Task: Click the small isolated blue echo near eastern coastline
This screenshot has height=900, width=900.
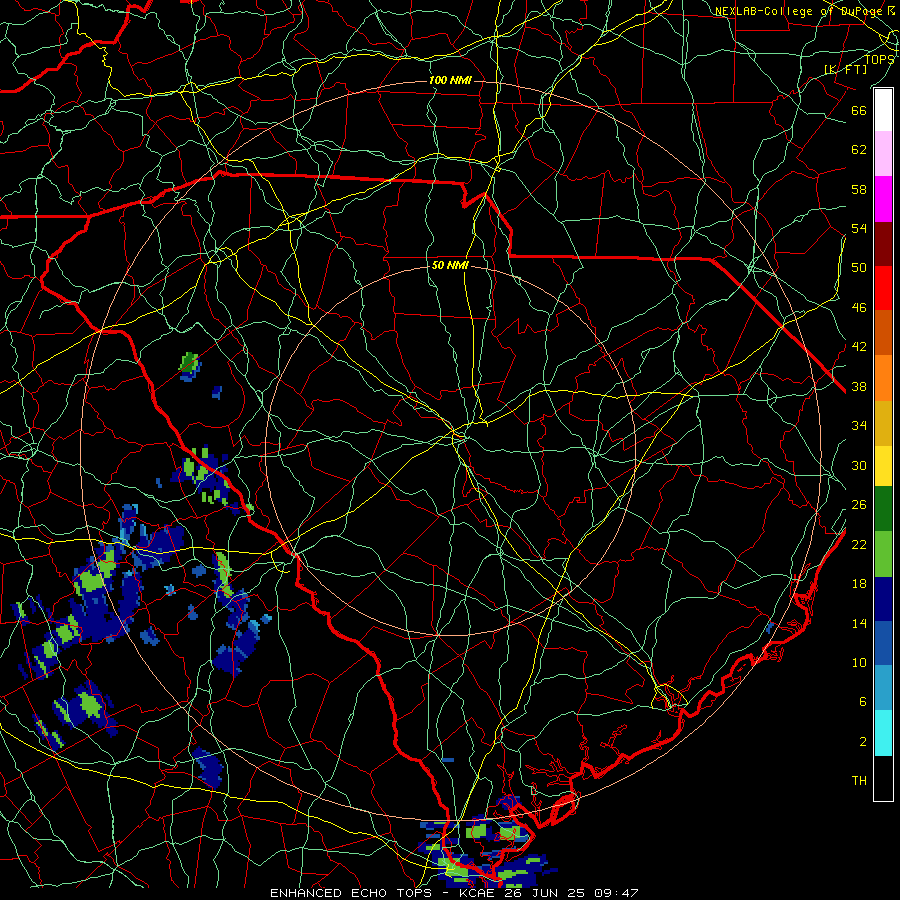Action: click(x=770, y=628)
